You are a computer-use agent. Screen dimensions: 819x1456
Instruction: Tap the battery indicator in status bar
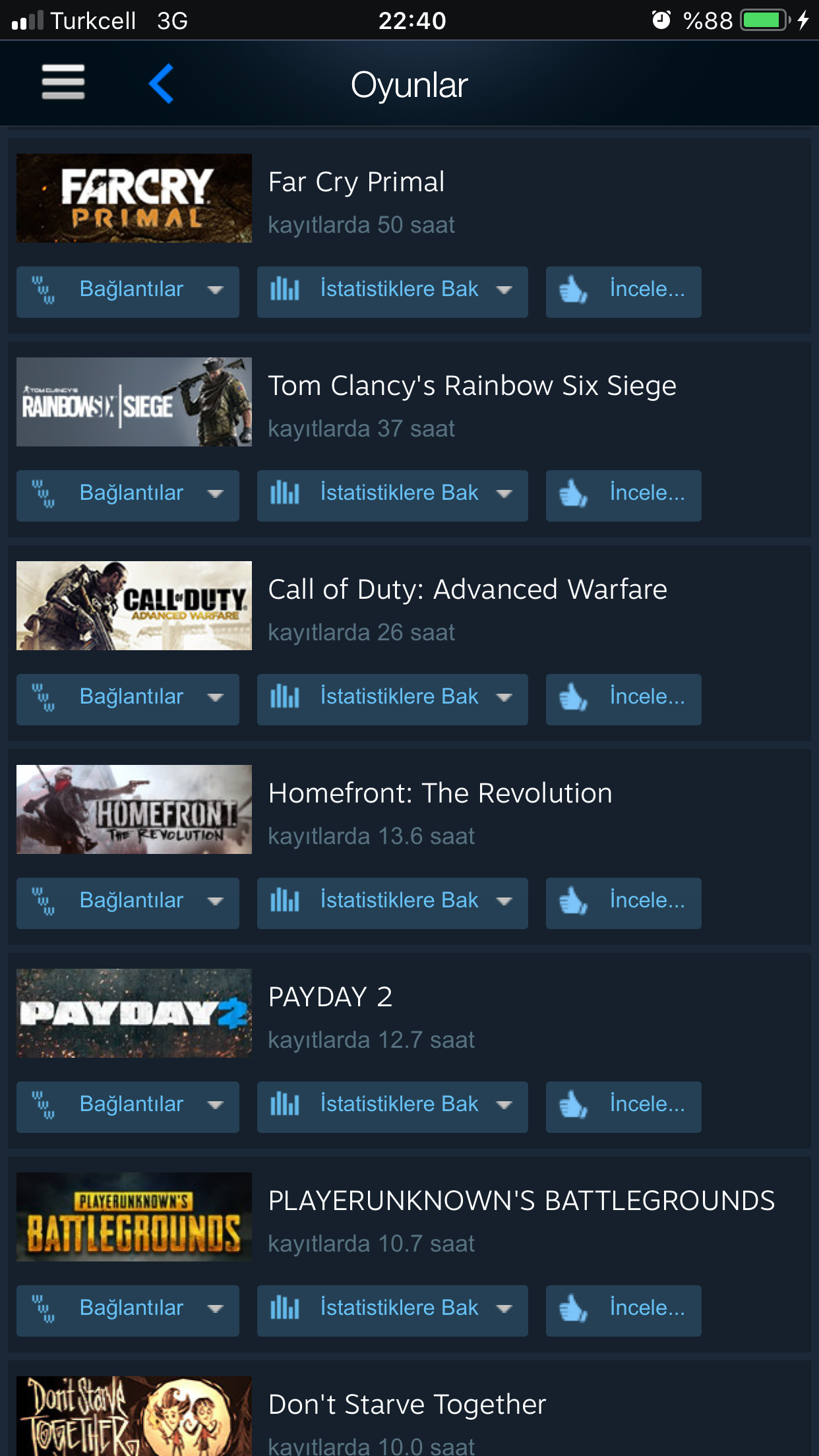pos(765,20)
